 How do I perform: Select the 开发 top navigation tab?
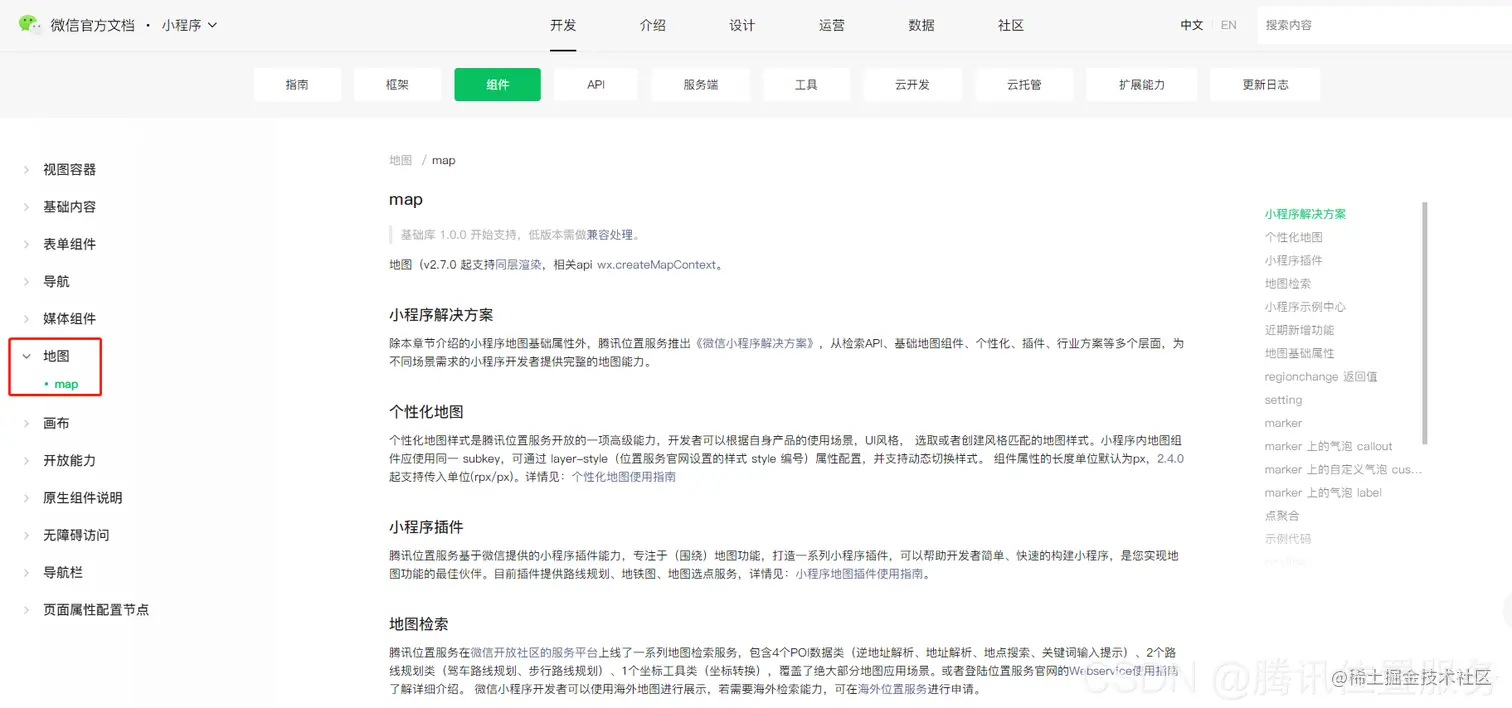563,25
